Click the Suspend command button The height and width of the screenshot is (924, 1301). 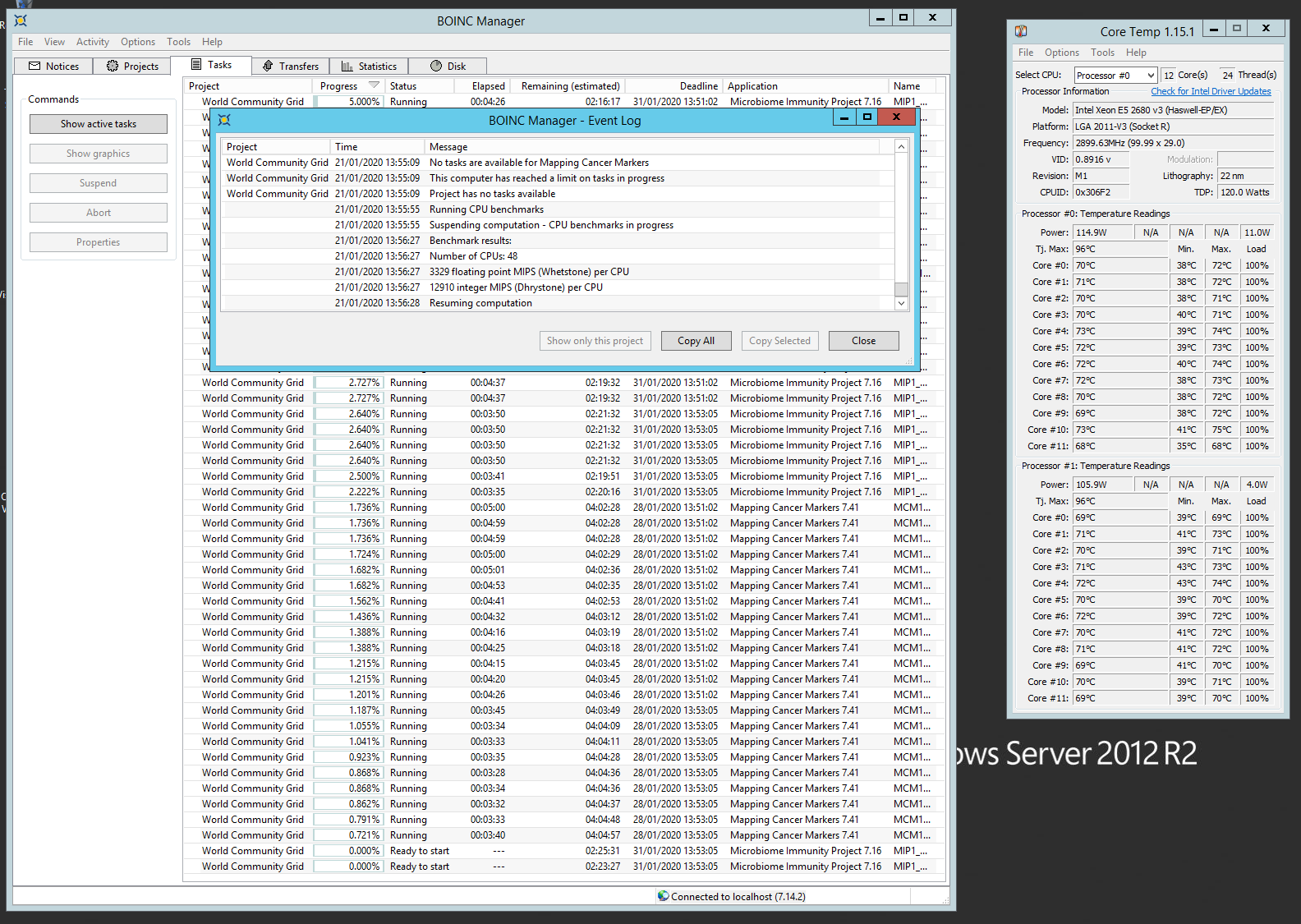coord(99,183)
